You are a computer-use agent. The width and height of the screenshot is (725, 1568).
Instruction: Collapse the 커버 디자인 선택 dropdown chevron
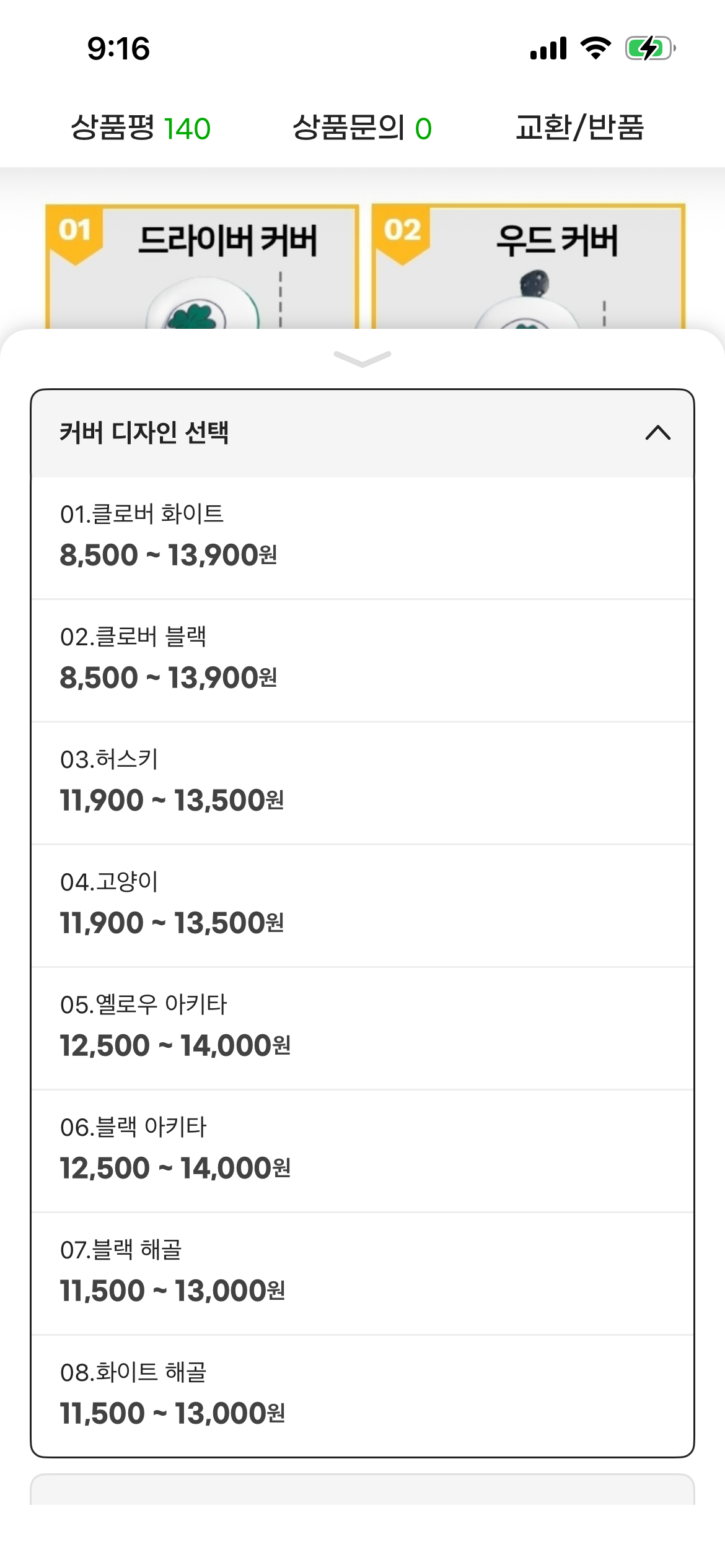[x=657, y=433]
